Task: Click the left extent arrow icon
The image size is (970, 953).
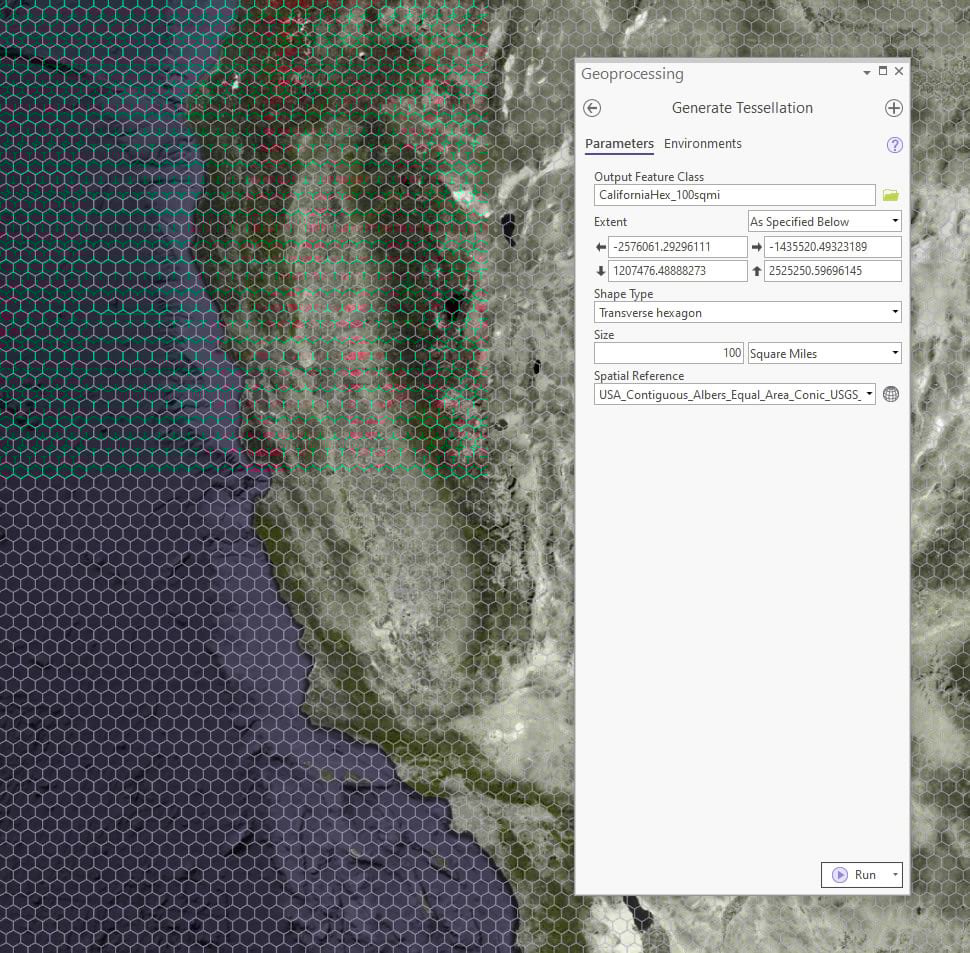Action: (600, 247)
